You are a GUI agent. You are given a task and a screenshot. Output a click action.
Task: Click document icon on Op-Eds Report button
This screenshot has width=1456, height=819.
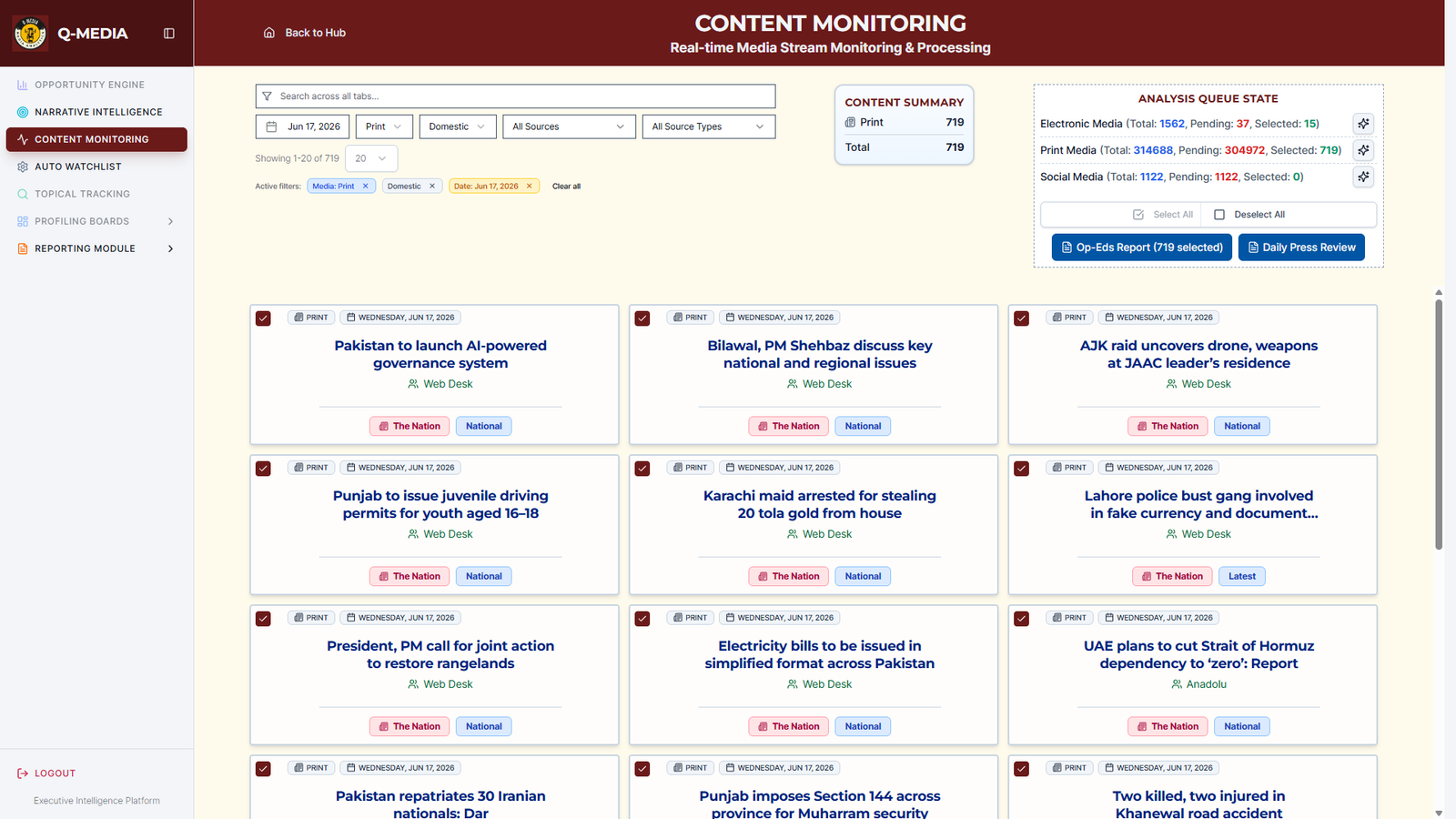click(x=1067, y=248)
